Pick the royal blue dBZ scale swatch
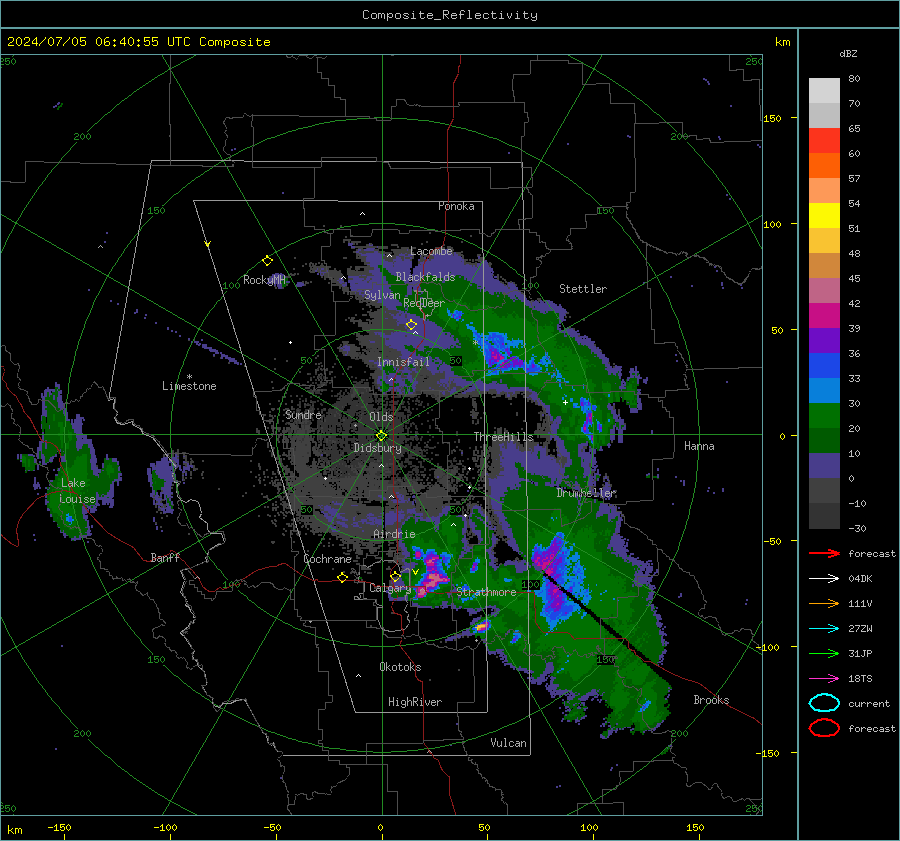Image resolution: width=900 pixels, height=841 pixels. (x=824, y=366)
